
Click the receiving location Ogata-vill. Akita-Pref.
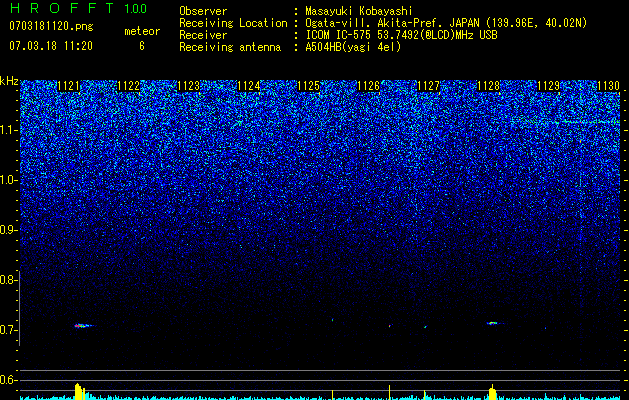click(374, 23)
